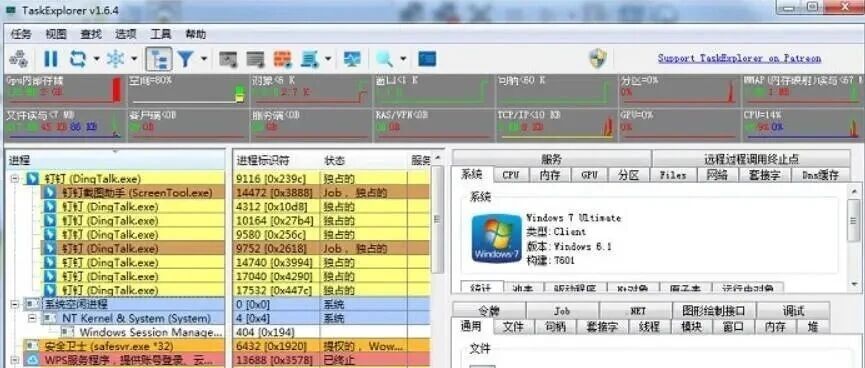The height and width of the screenshot is (368, 865).
Task: Open the 帮助 menu
Action: click(195, 34)
